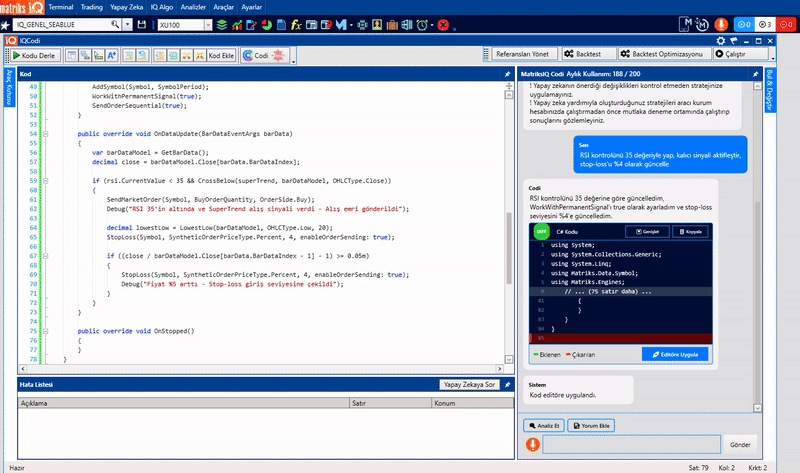Click the save floppy disk icon
This screenshot has height=473, width=800.
click(142, 24)
